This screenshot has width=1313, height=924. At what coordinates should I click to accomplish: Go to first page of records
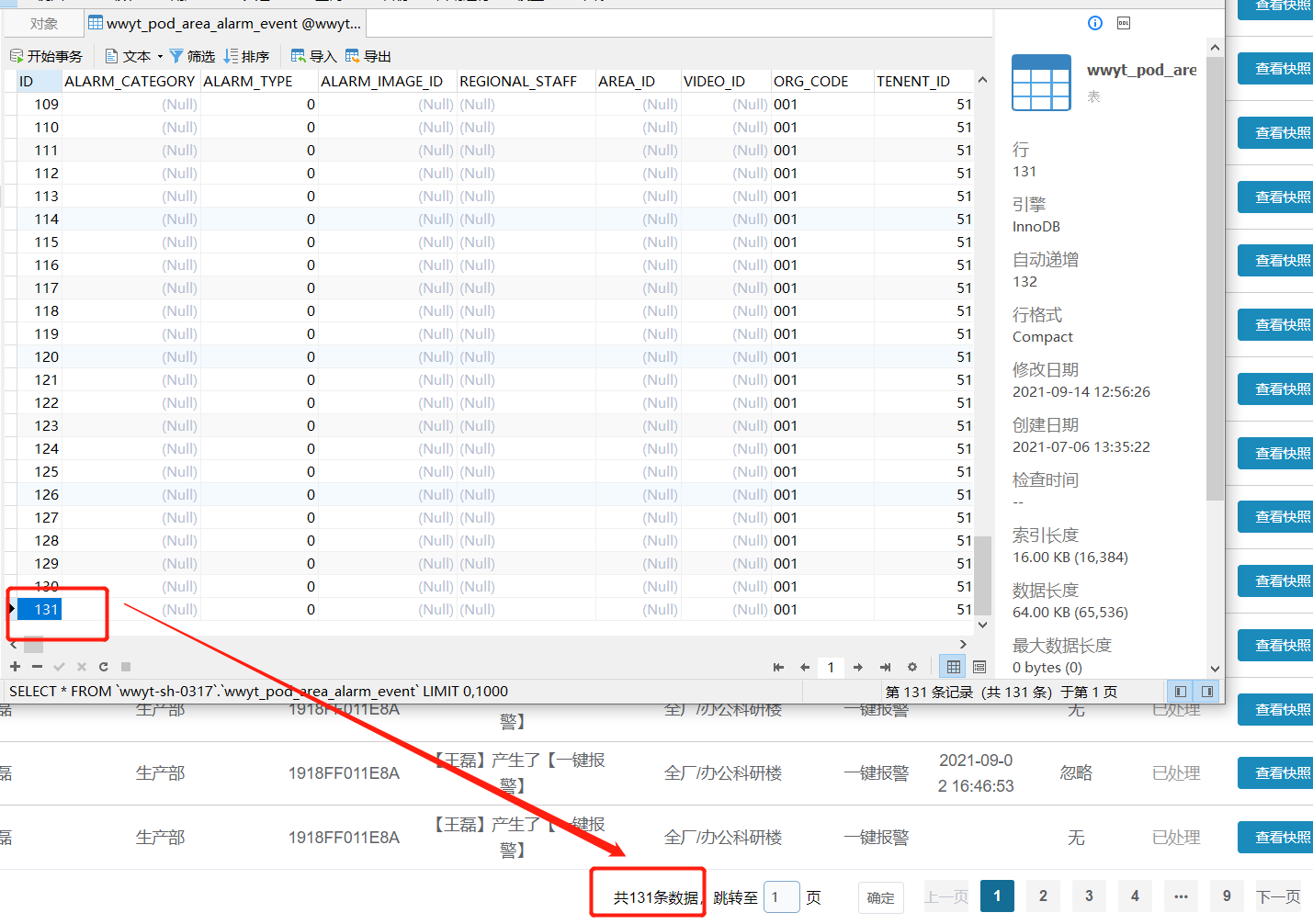(x=778, y=668)
